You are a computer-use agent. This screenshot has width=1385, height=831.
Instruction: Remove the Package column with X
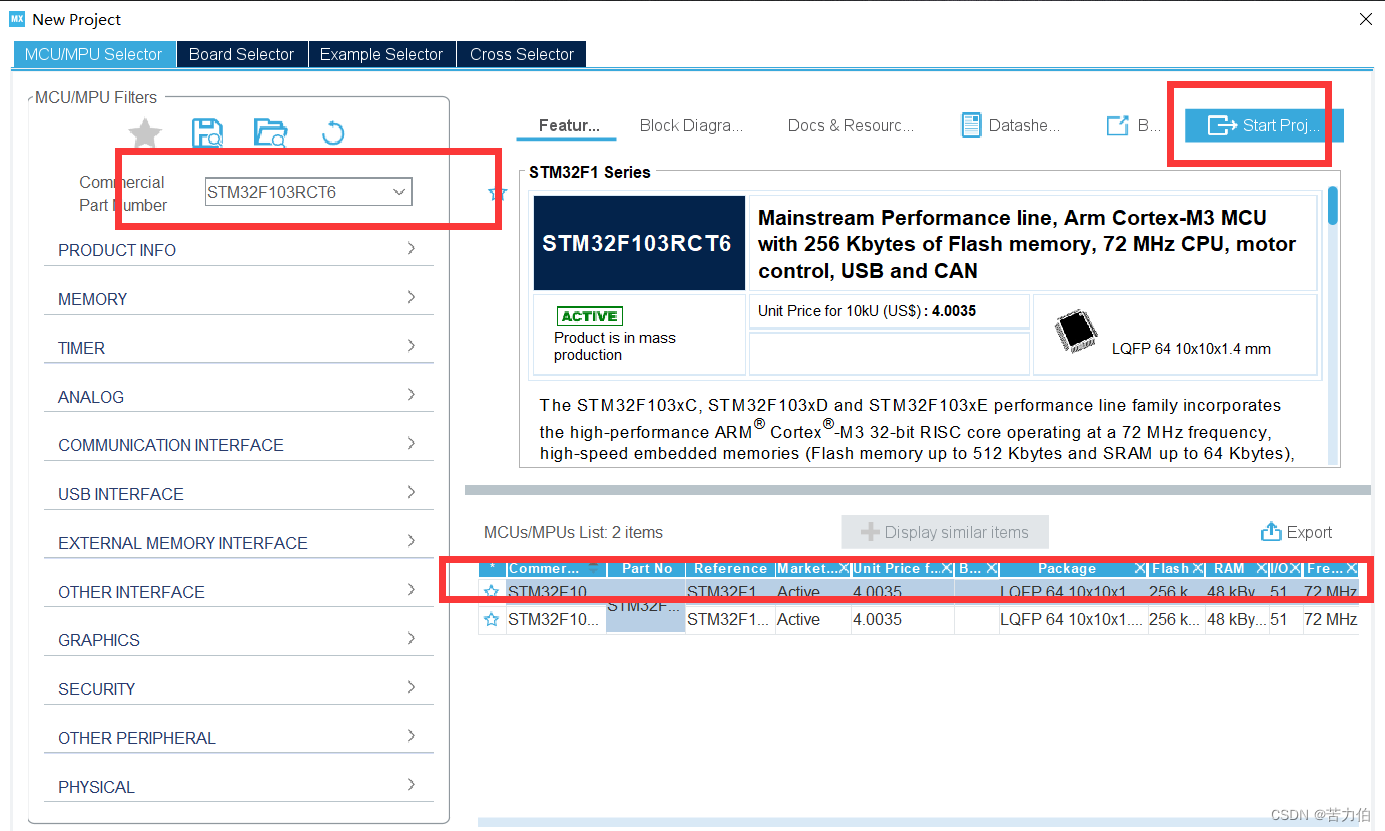click(x=1140, y=568)
